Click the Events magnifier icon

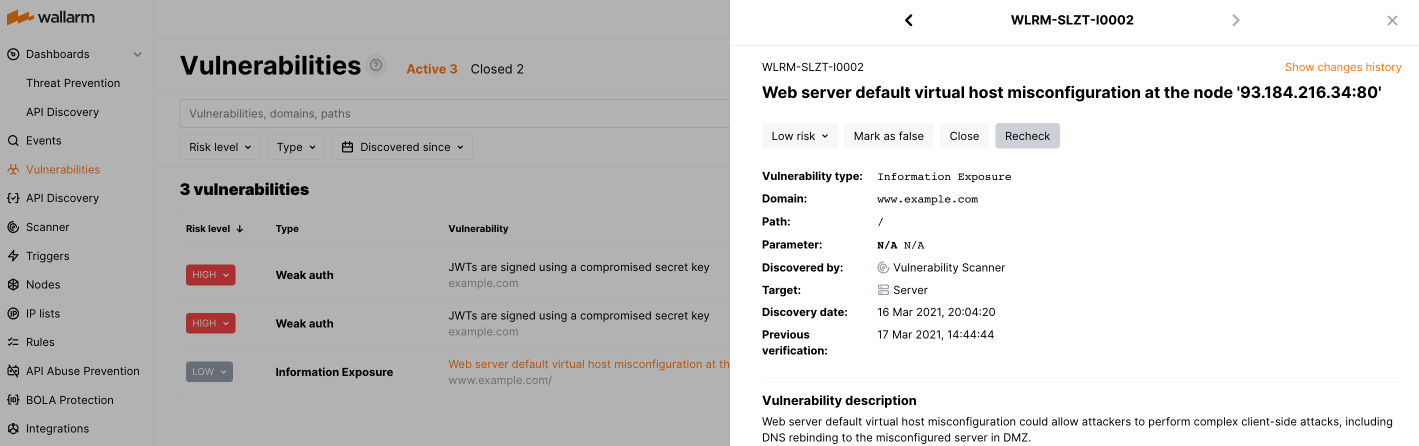[x=13, y=141]
